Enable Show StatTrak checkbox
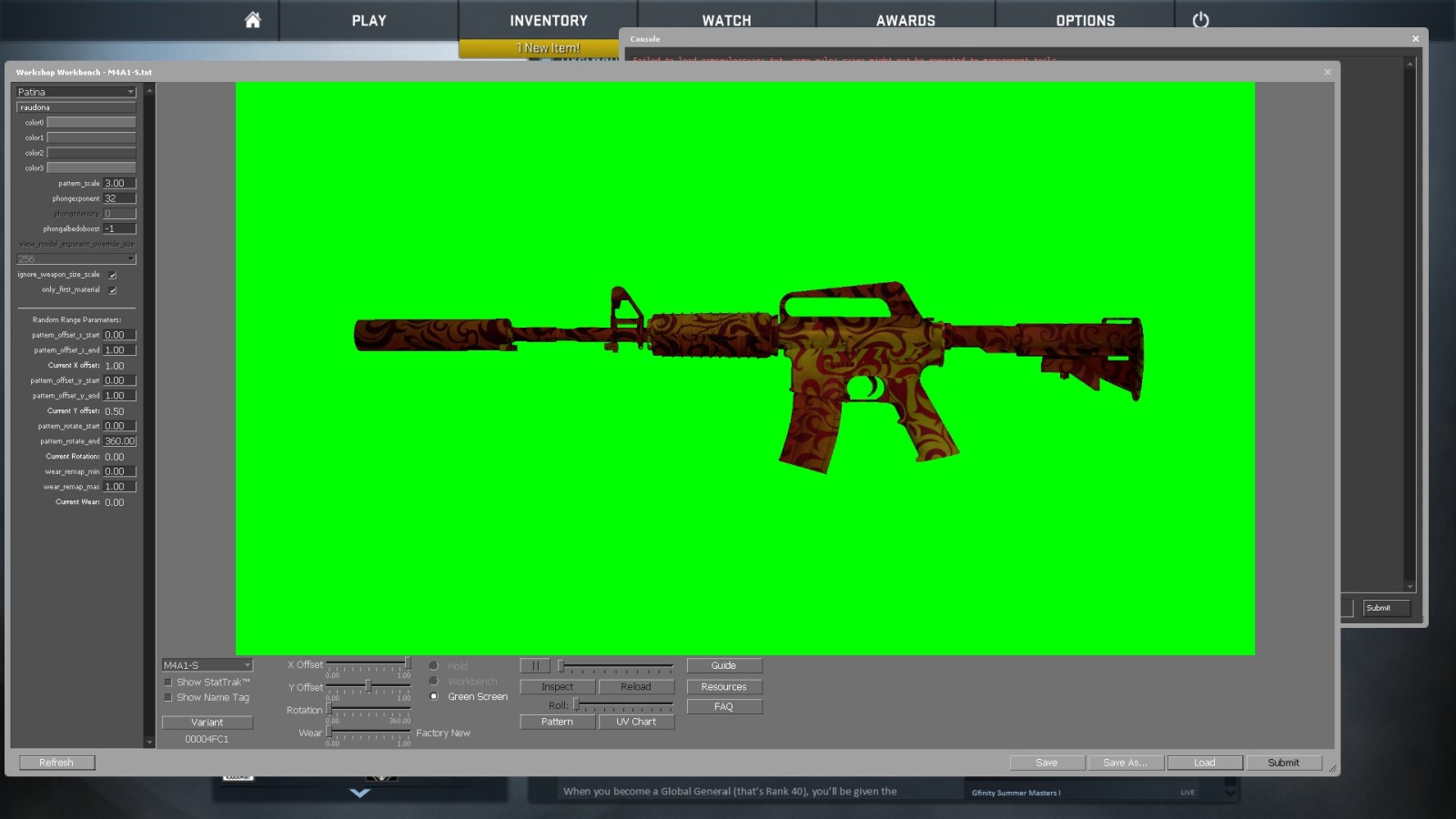Viewport: 1456px width, 819px height. point(167,682)
